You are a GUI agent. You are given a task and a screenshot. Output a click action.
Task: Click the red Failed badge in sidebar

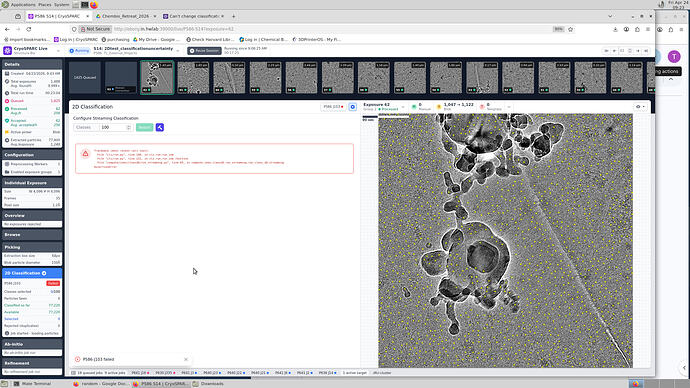53,283
